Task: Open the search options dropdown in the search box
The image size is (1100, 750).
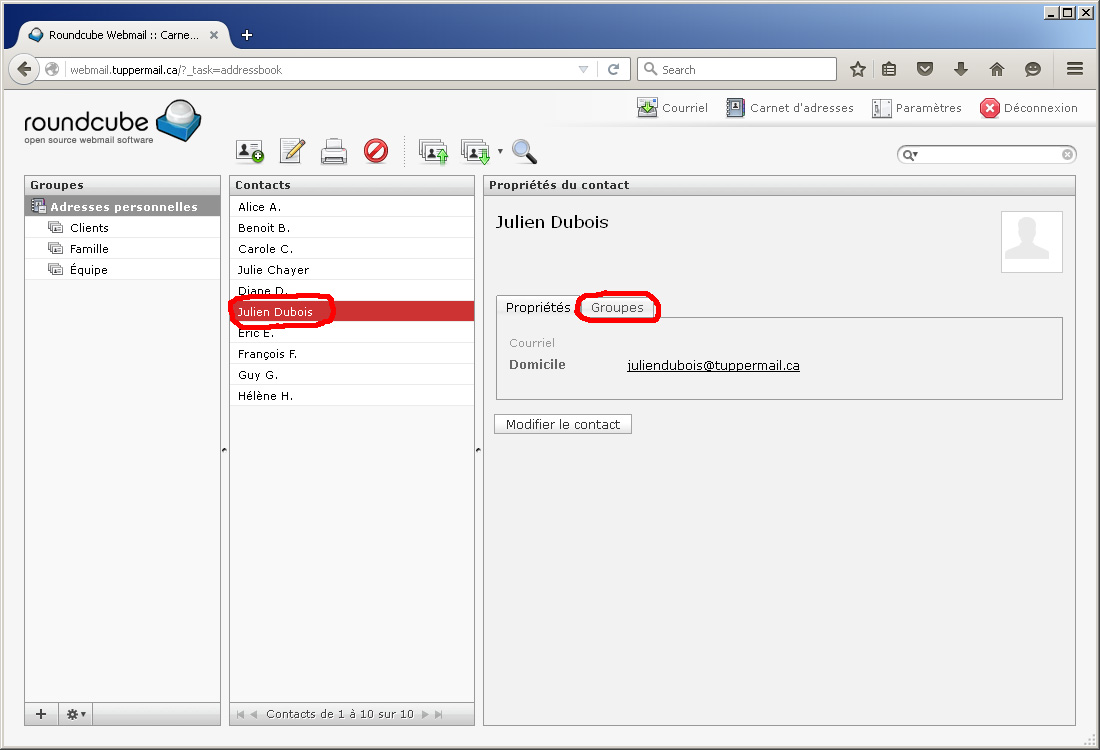Action: coord(910,155)
